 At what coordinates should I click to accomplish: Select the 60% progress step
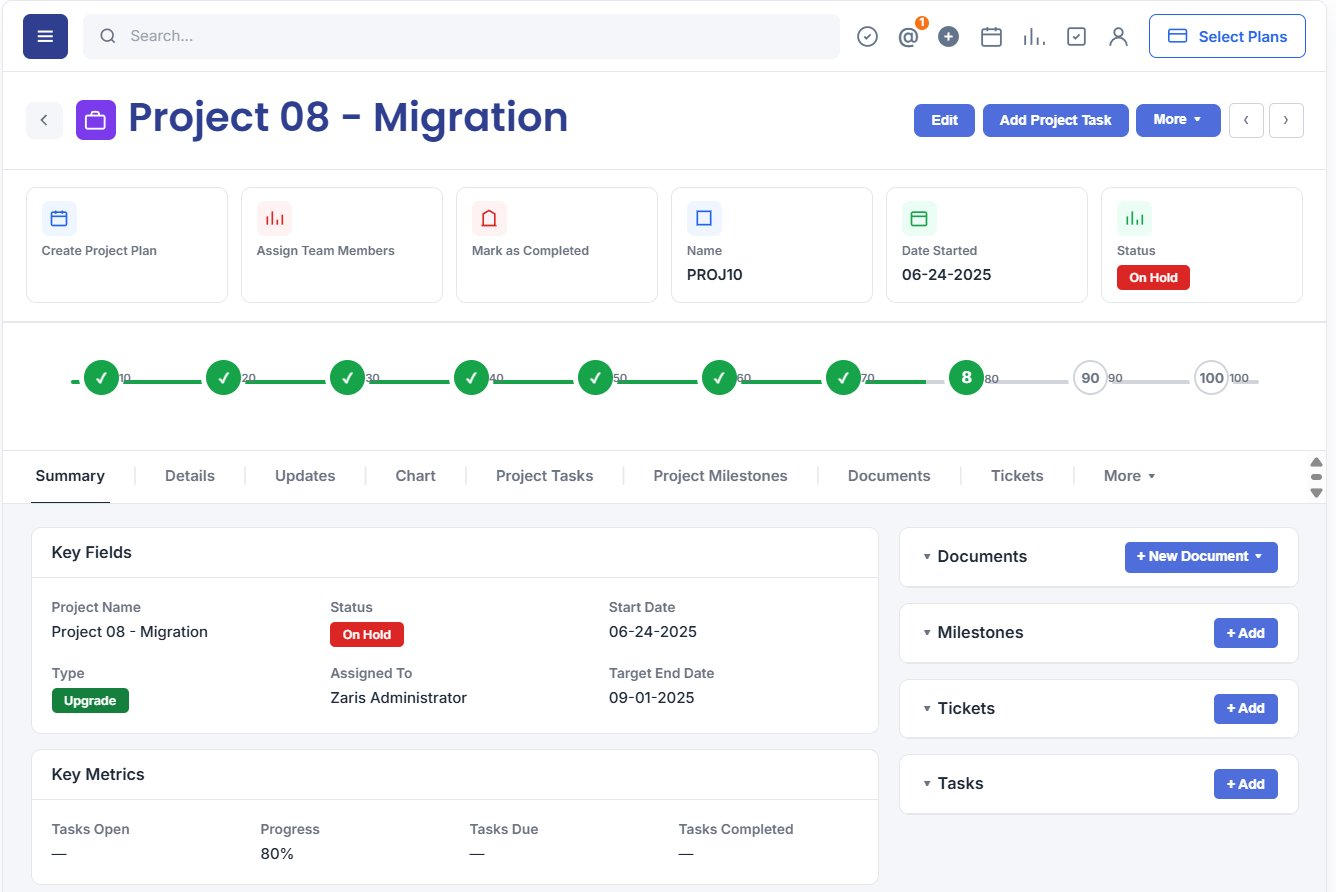(719, 378)
